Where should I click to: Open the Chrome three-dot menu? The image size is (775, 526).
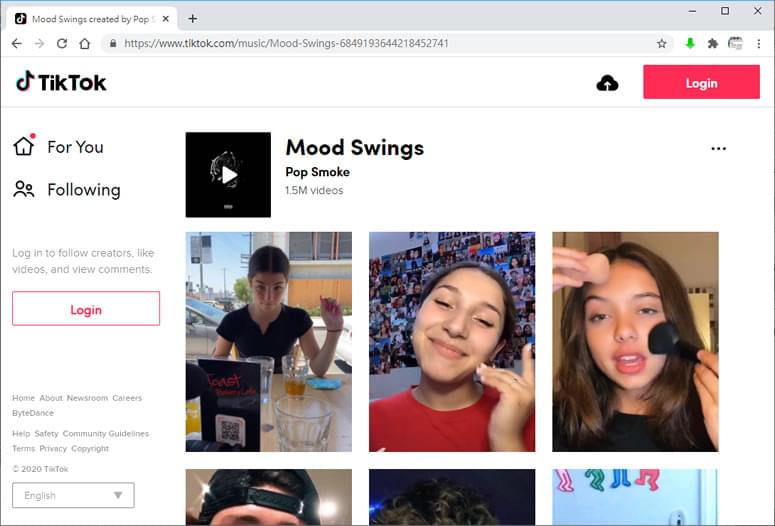pyautogui.click(x=759, y=44)
